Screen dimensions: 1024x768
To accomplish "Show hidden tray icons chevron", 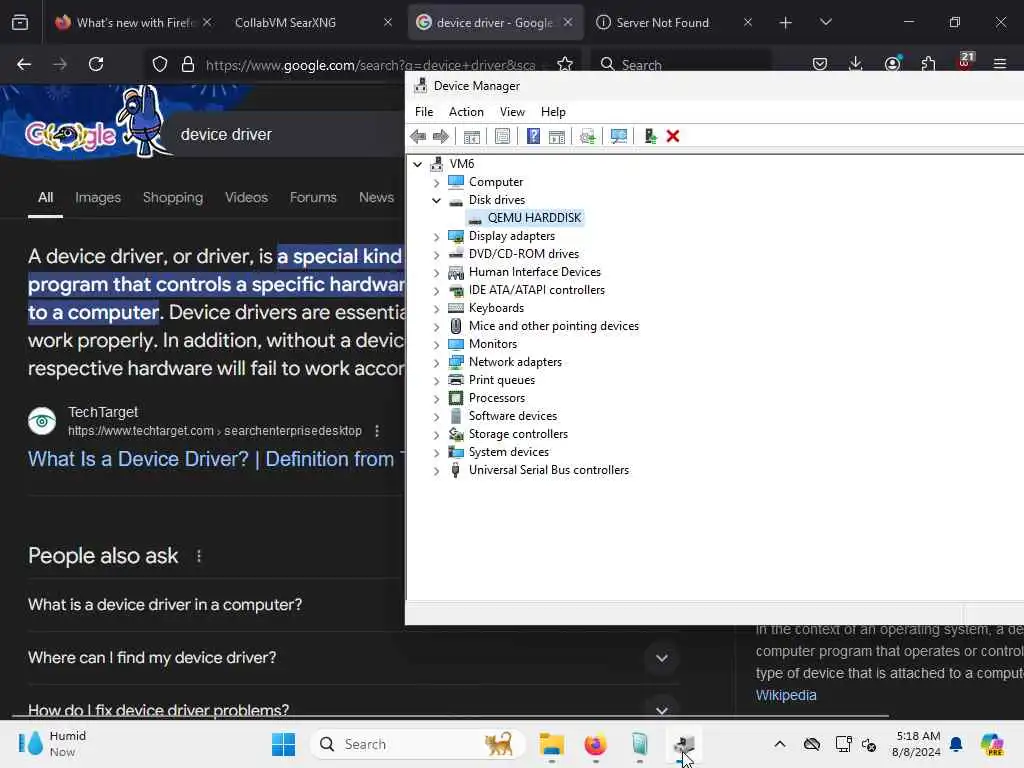I will (x=780, y=744).
